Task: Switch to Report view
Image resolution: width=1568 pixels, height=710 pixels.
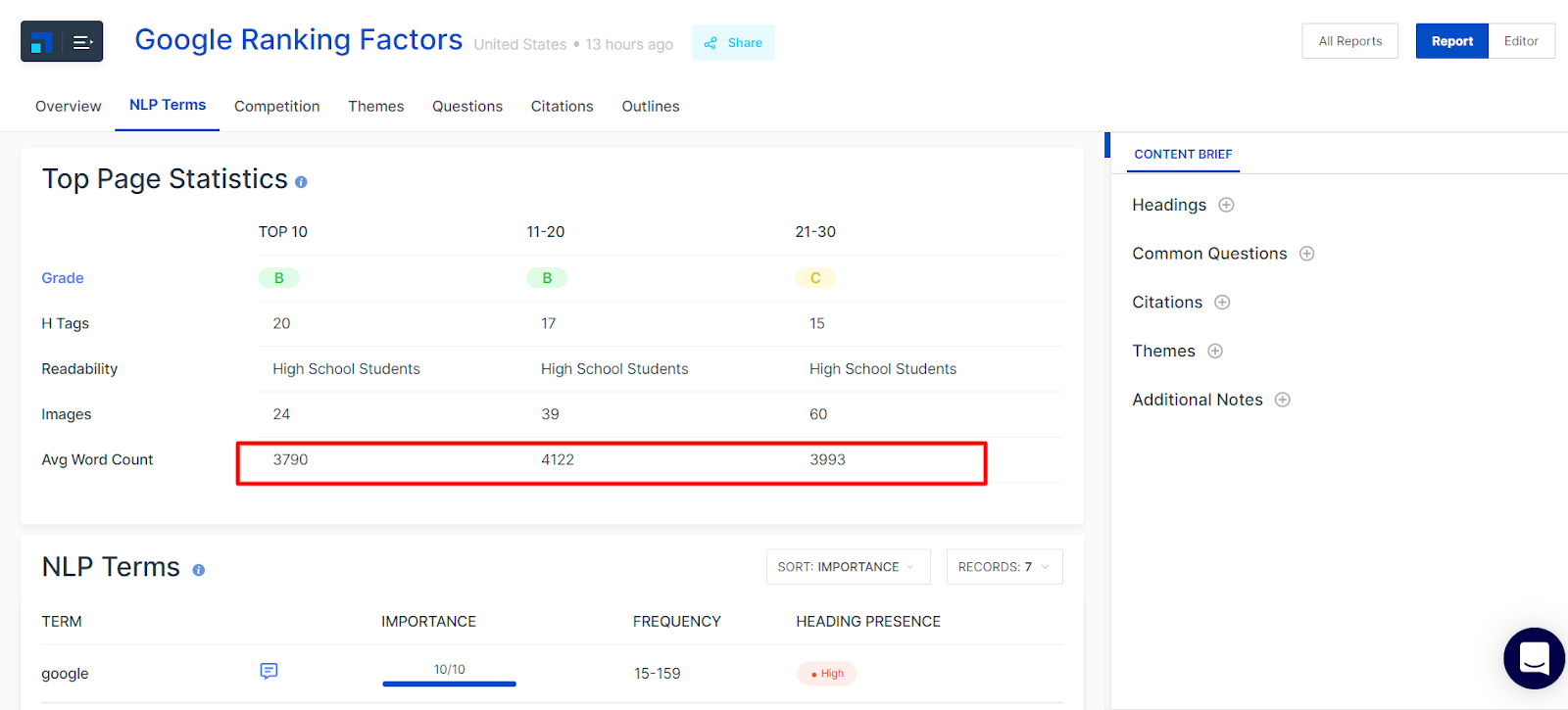Action: (x=1451, y=41)
